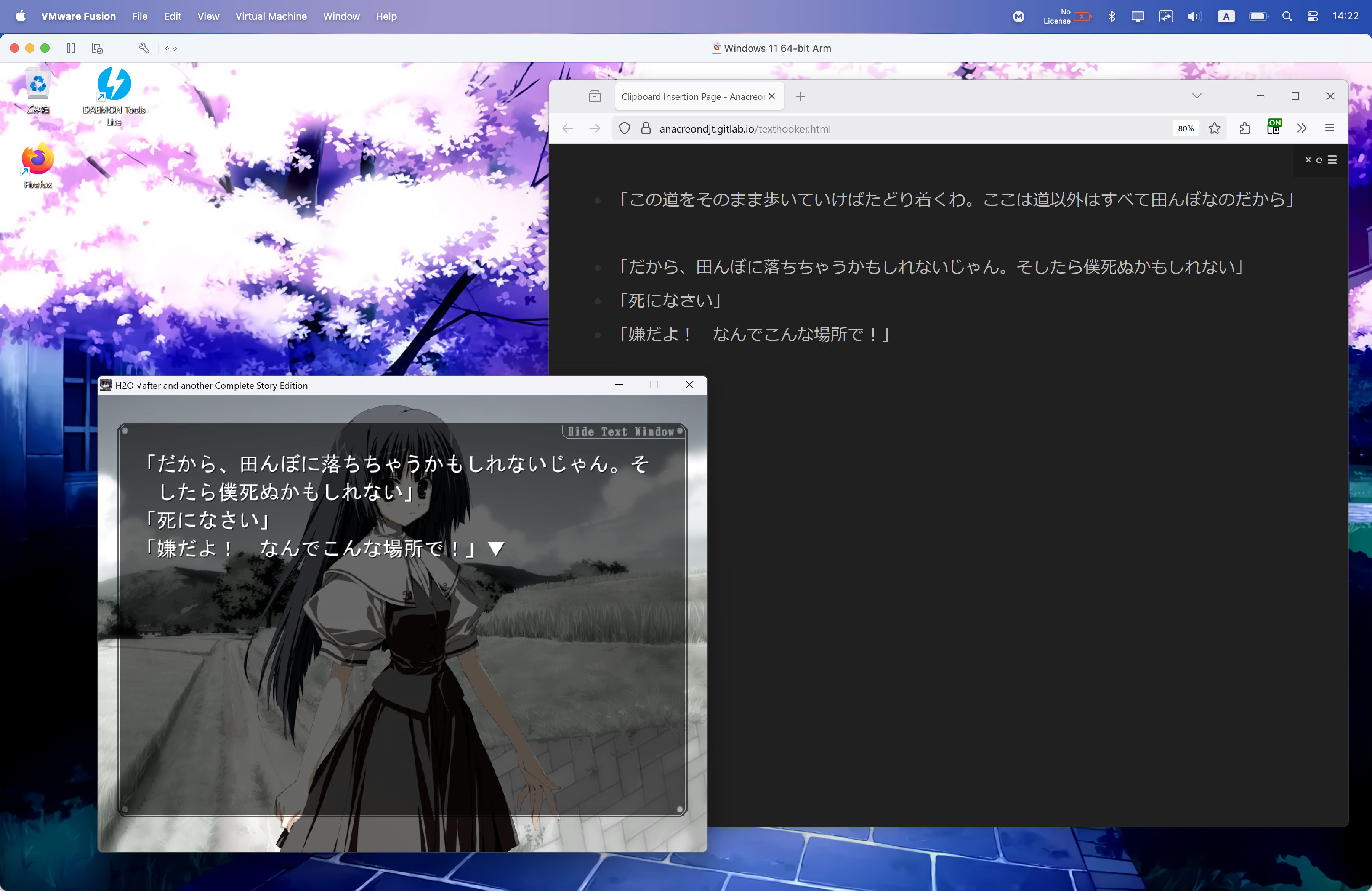This screenshot has height=891, width=1372.
Task: Open Spotlight search
Action: click(1287, 16)
